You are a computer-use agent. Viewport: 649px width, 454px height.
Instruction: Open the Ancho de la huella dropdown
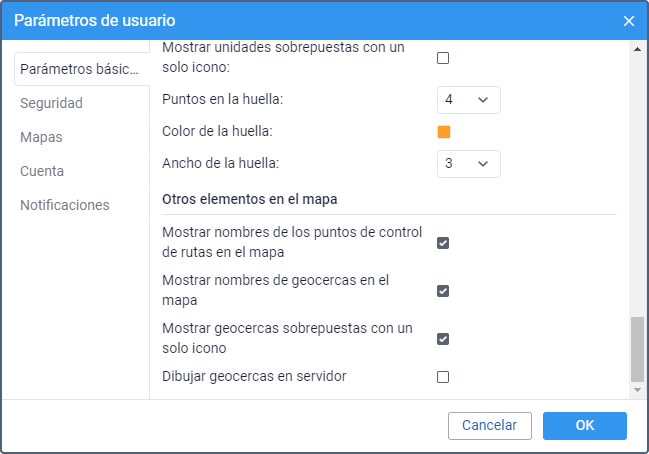pyautogui.click(x=469, y=164)
